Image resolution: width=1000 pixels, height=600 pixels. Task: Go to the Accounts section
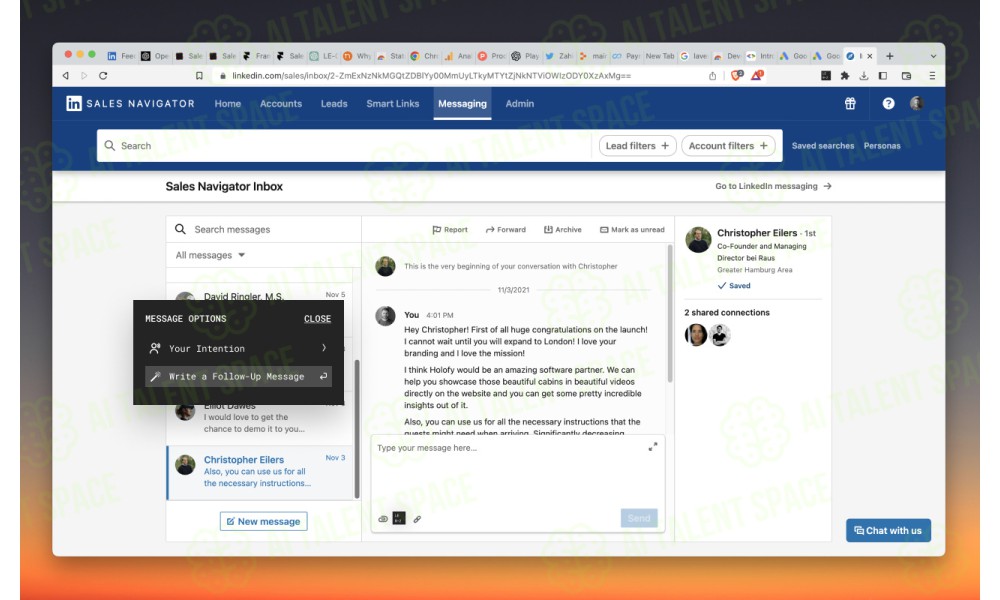click(x=281, y=103)
